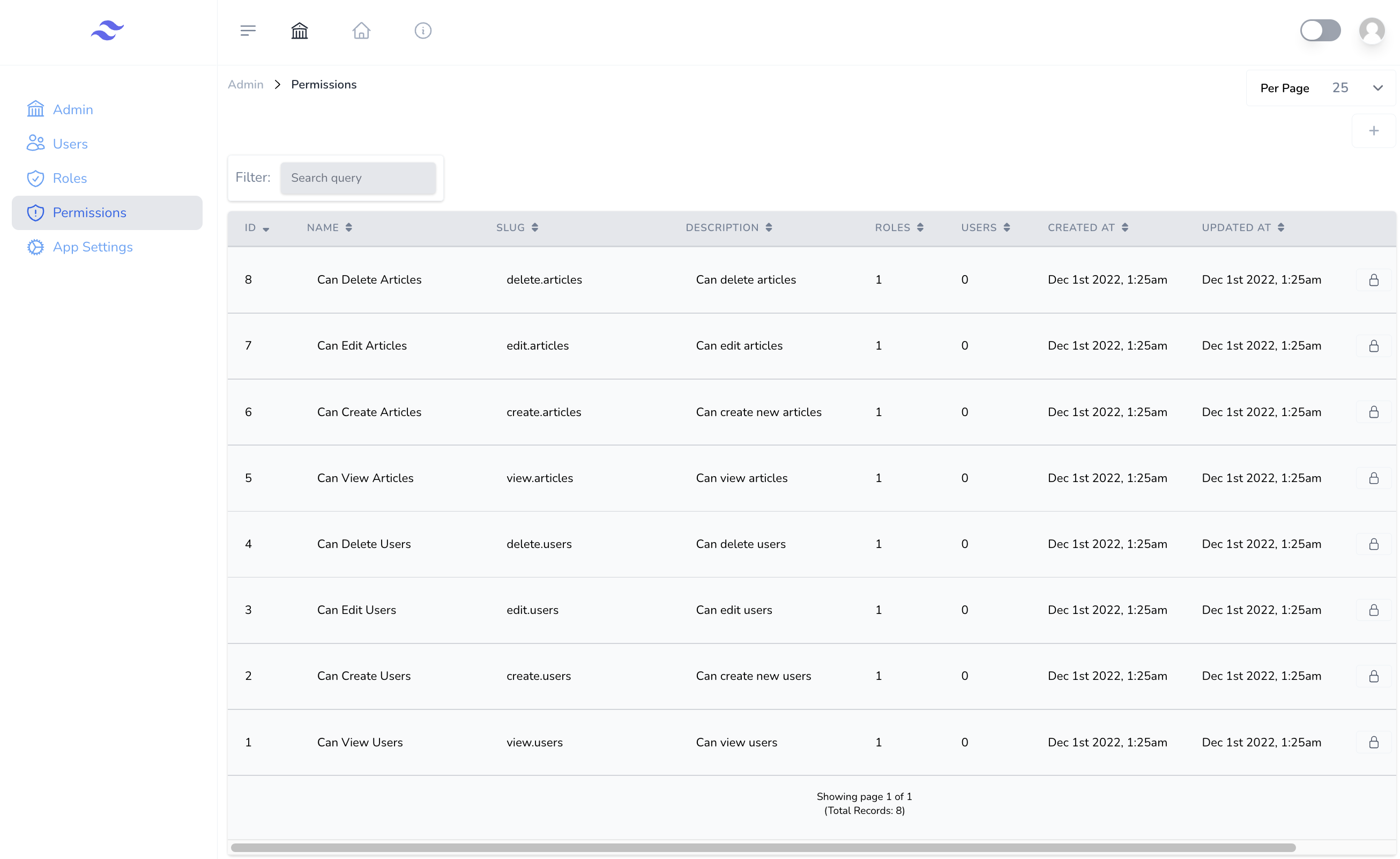Sort by the ID column arrow
The width and height of the screenshot is (1400, 859).
[265, 228]
